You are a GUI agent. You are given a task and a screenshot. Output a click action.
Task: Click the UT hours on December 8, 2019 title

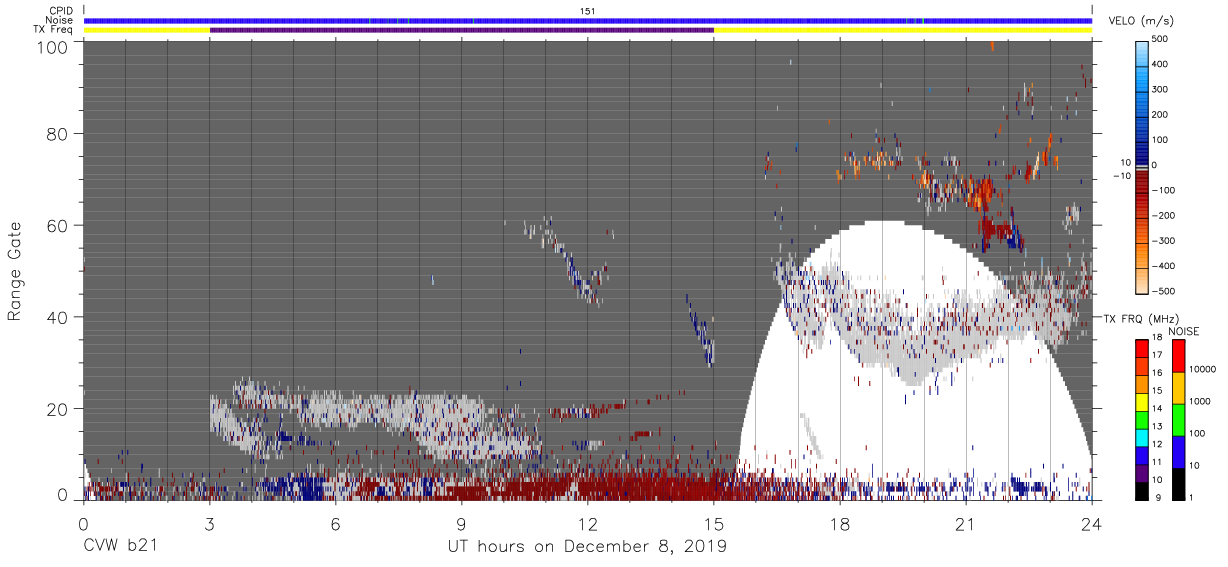coord(587,547)
